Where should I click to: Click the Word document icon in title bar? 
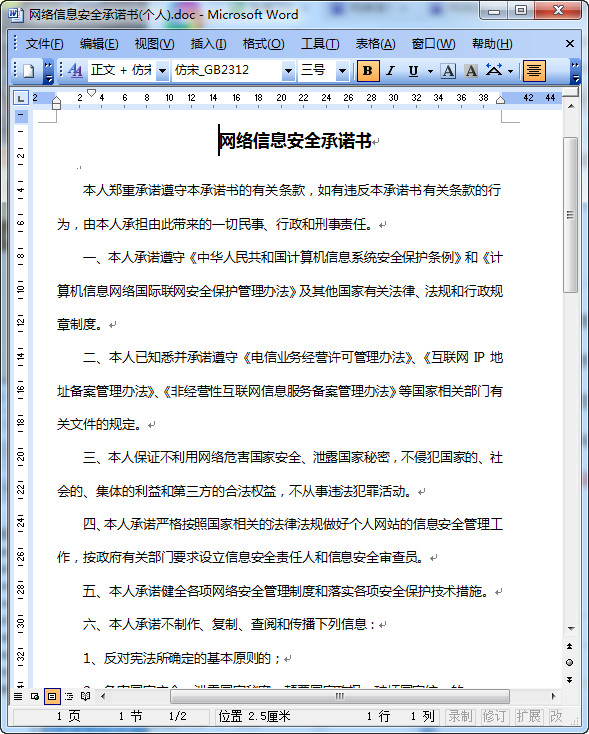point(15,14)
